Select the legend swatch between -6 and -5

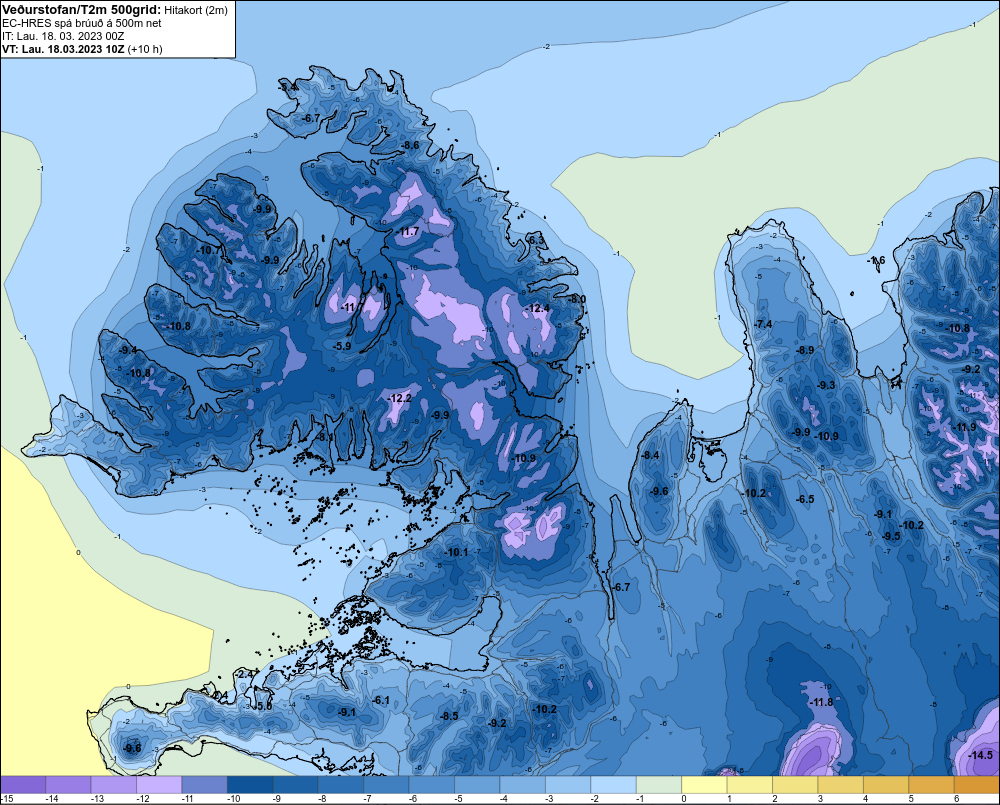pyautogui.click(x=432, y=785)
